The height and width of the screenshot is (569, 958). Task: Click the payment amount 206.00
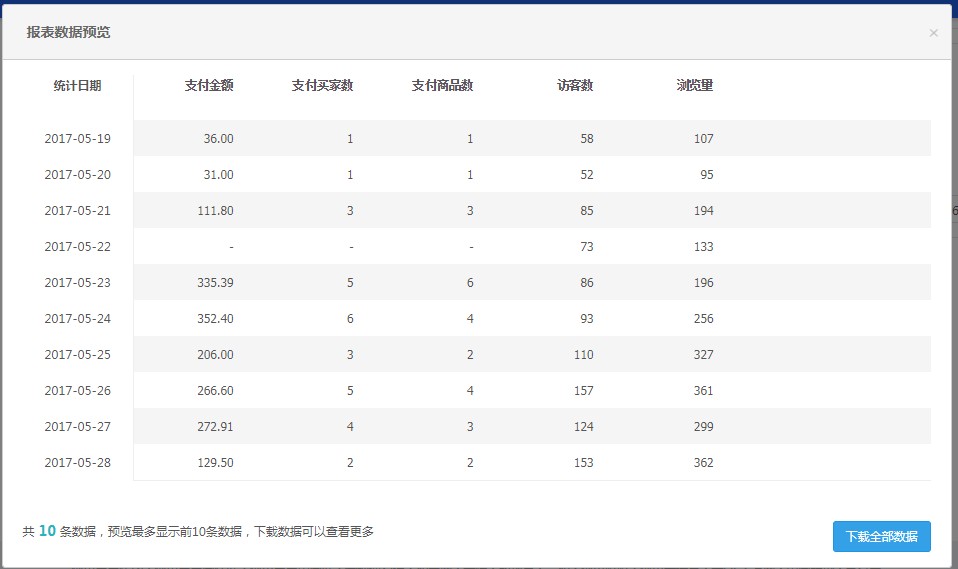[215, 355]
